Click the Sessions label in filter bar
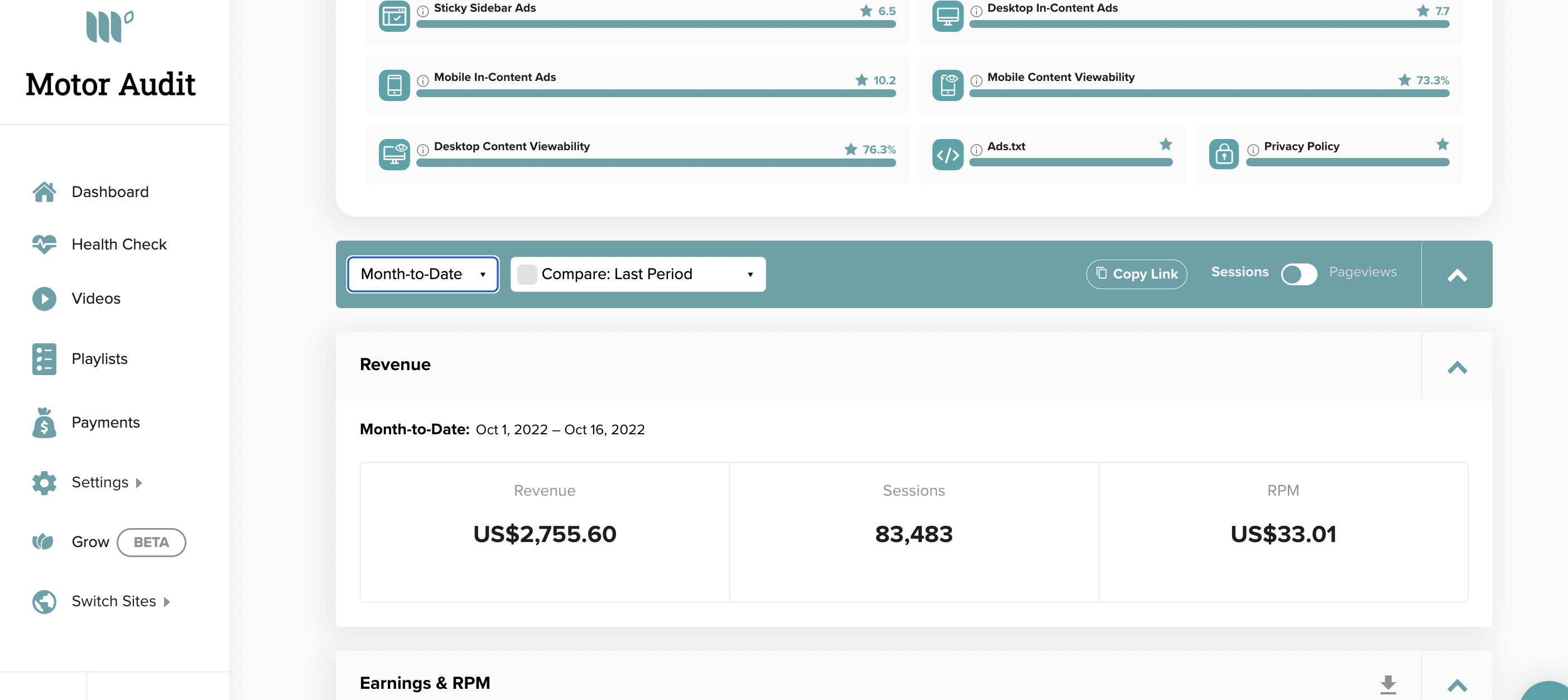 tap(1239, 271)
